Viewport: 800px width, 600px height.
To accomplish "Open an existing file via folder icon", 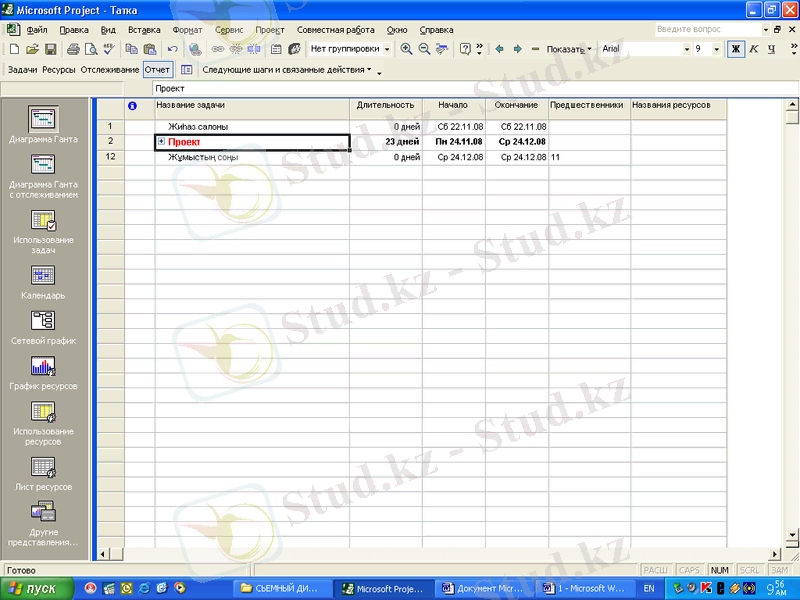I will (x=32, y=49).
